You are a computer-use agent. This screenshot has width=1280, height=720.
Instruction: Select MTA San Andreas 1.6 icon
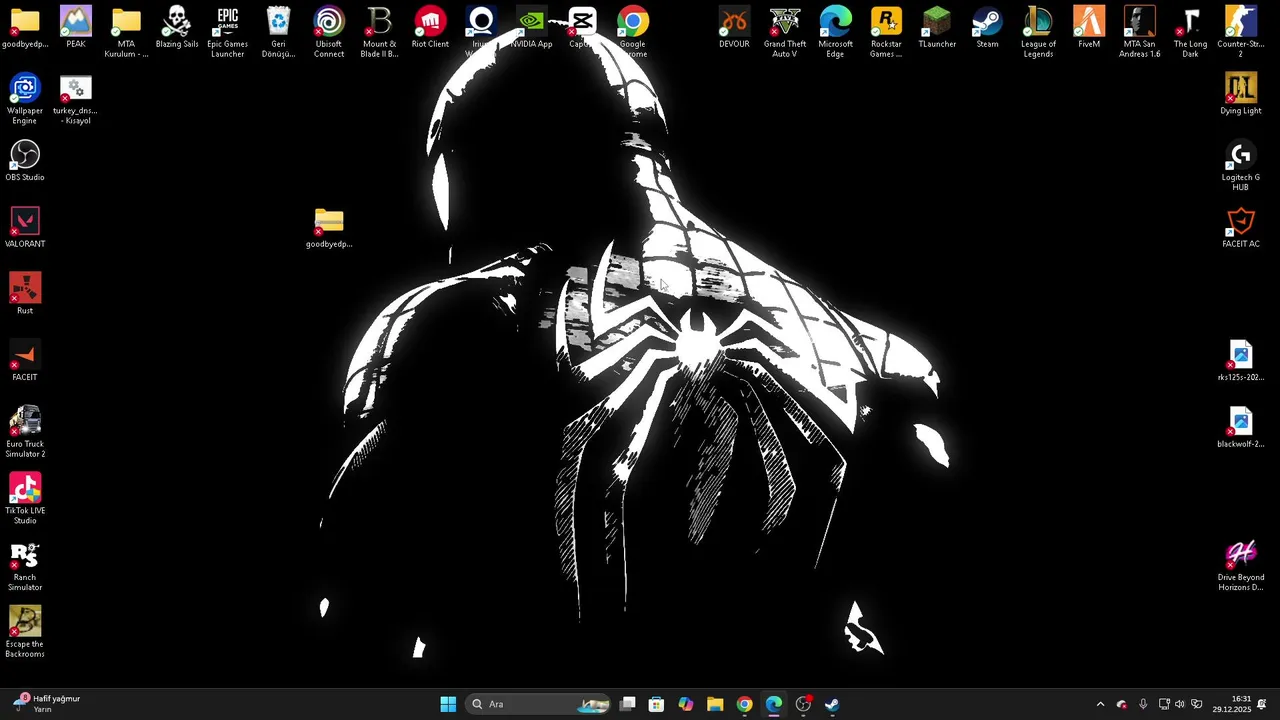[x=1140, y=32]
